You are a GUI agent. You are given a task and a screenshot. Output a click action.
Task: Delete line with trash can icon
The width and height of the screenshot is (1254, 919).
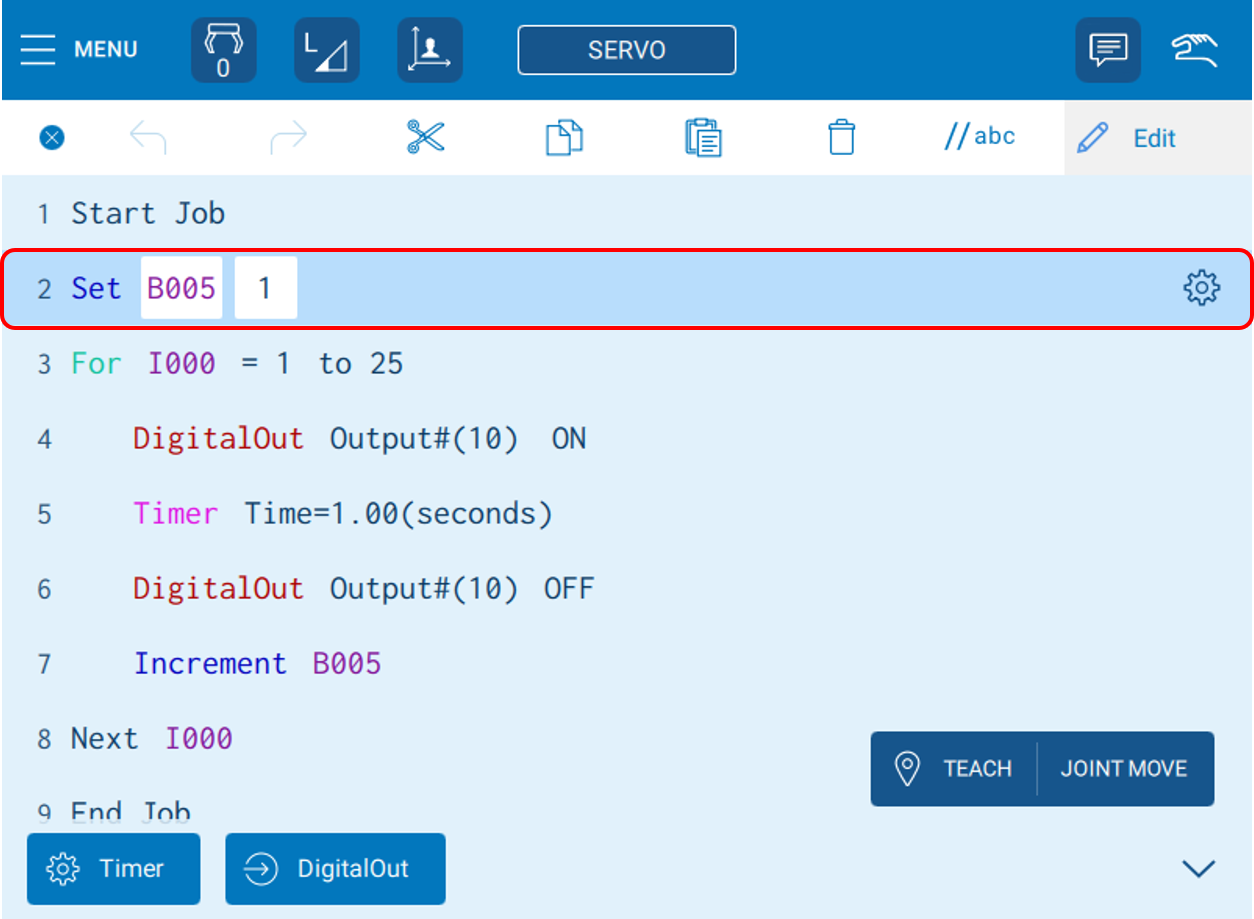pyautogui.click(x=842, y=138)
